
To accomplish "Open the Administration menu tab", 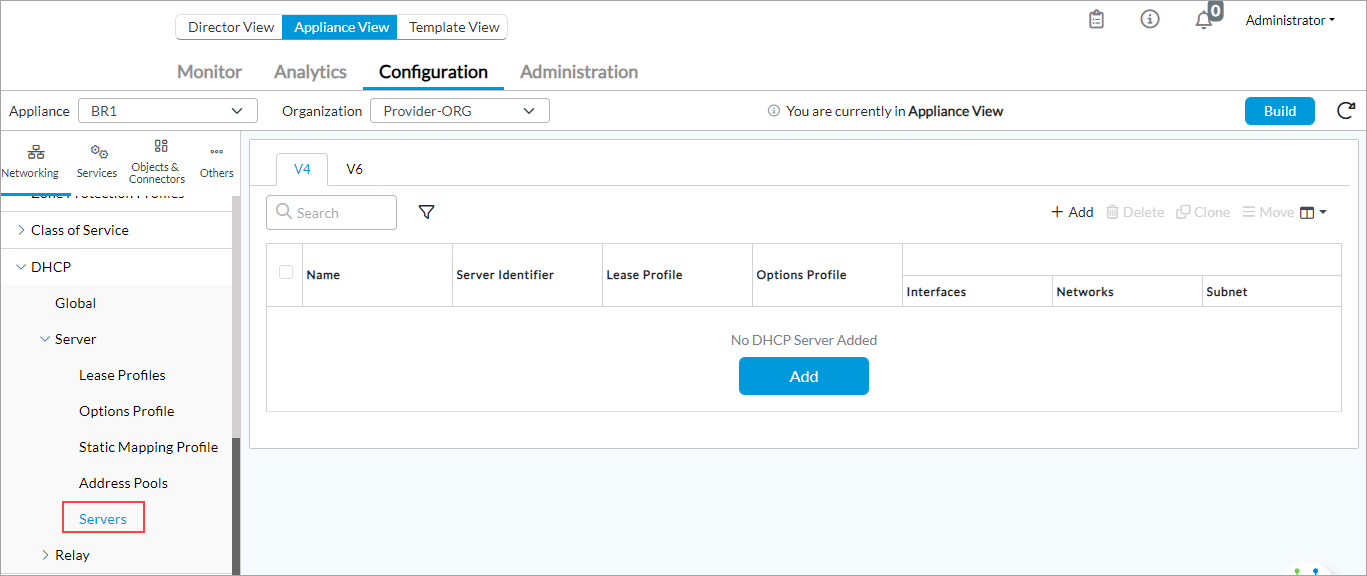I will tap(579, 72).
